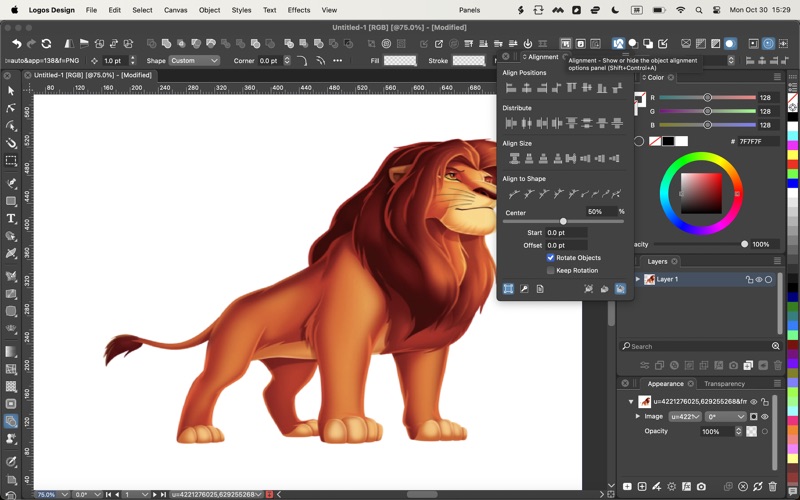Click the highlighted icon at Alignment panel bottom right

click(x=620, y=289)
